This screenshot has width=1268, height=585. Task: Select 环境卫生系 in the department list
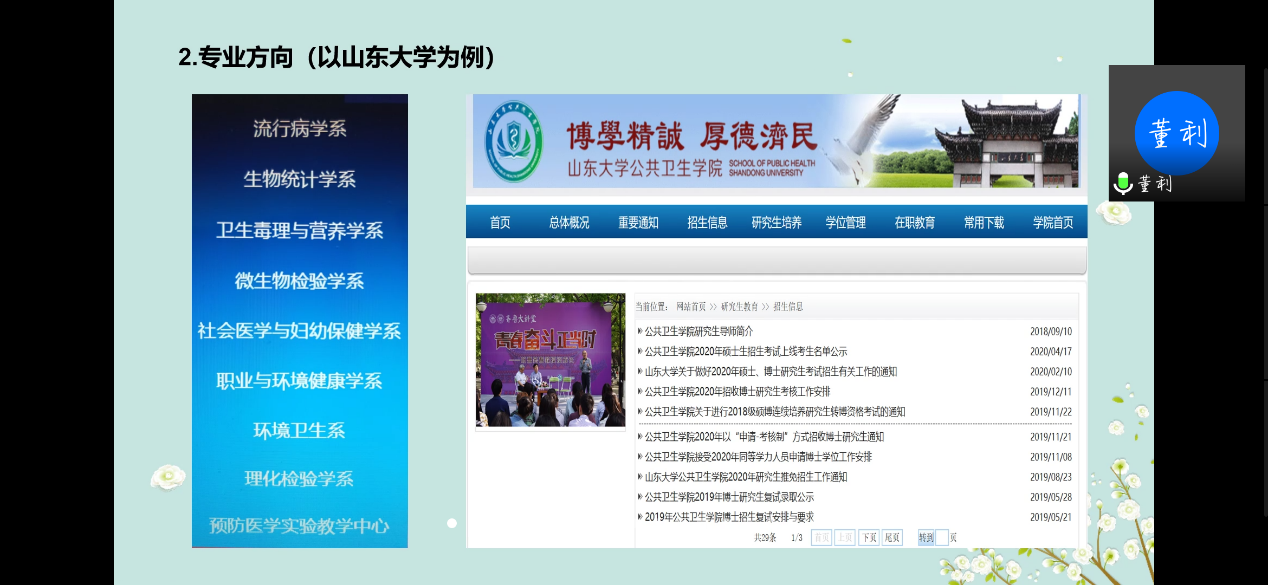300,431
